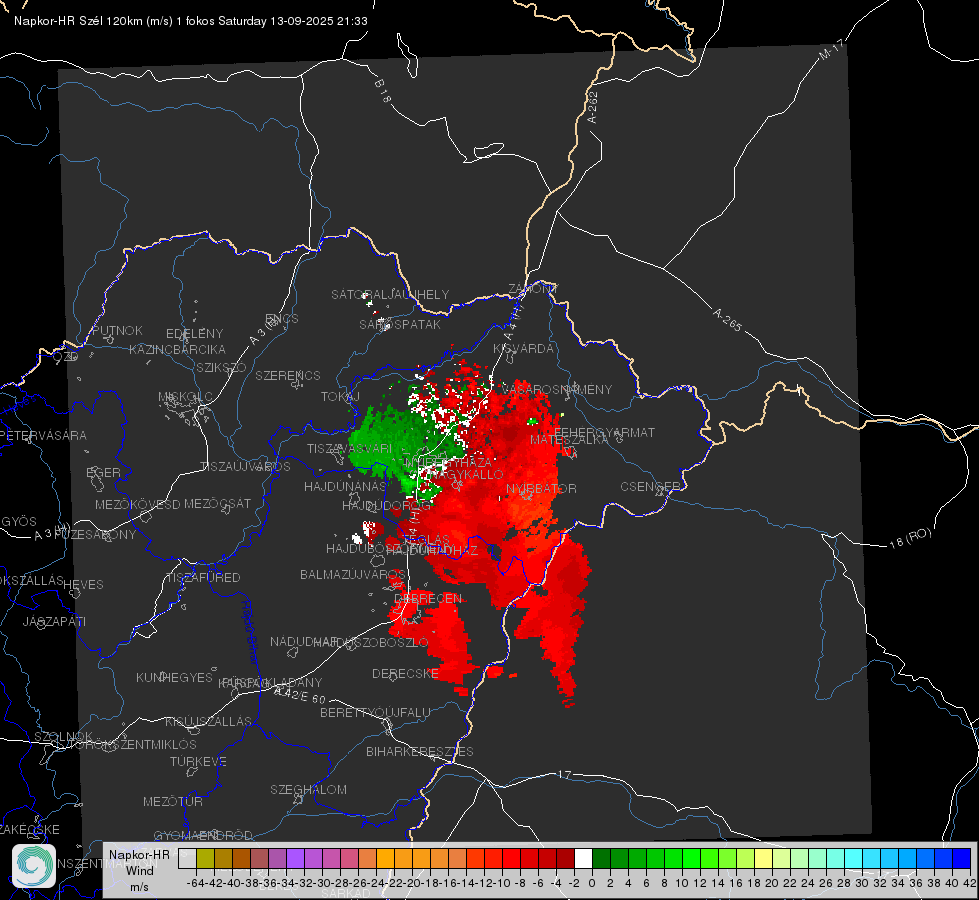Screen dimensions: 979x900
Task: Click the KISVARDA city label
Action: [x=524, y=349]
